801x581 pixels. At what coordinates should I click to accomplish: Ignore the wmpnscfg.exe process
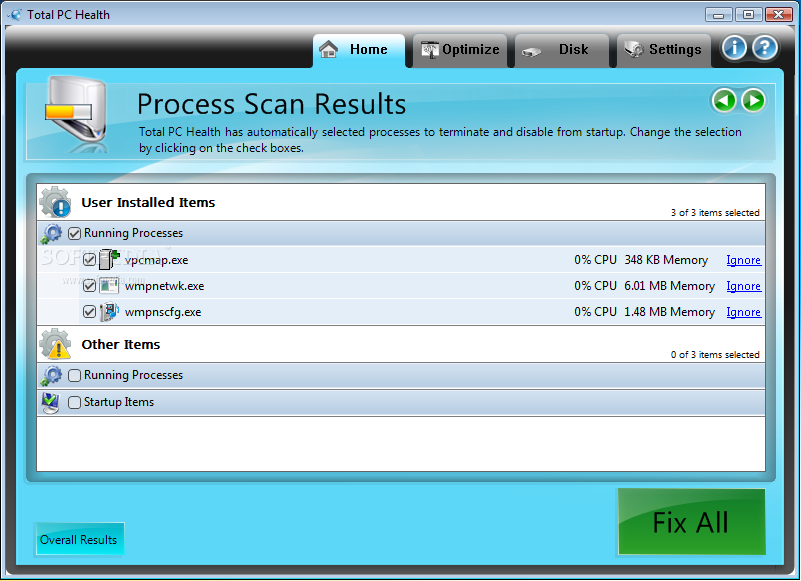743,312
